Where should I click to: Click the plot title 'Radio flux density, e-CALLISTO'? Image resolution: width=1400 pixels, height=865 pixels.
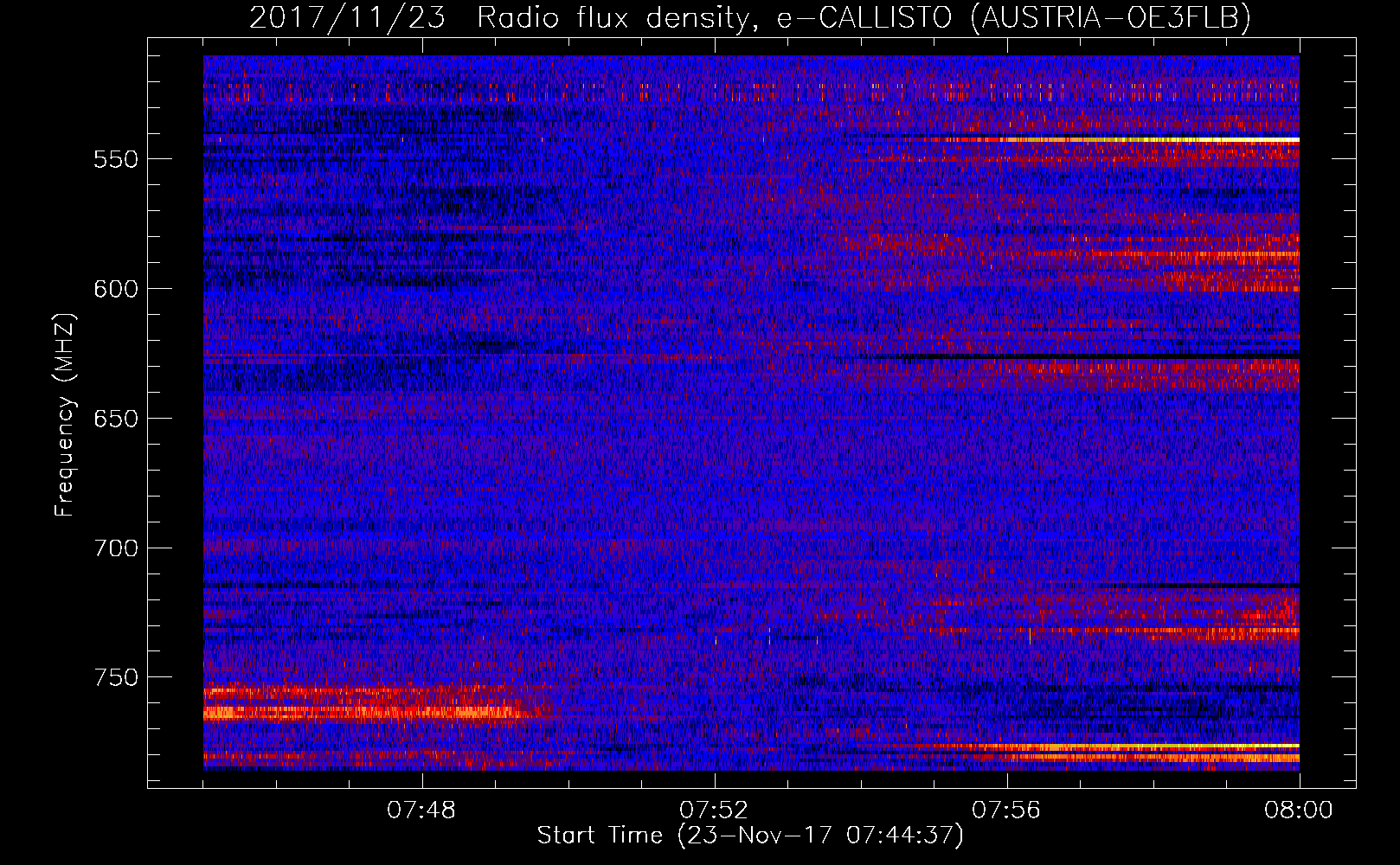tap(716, 17)
